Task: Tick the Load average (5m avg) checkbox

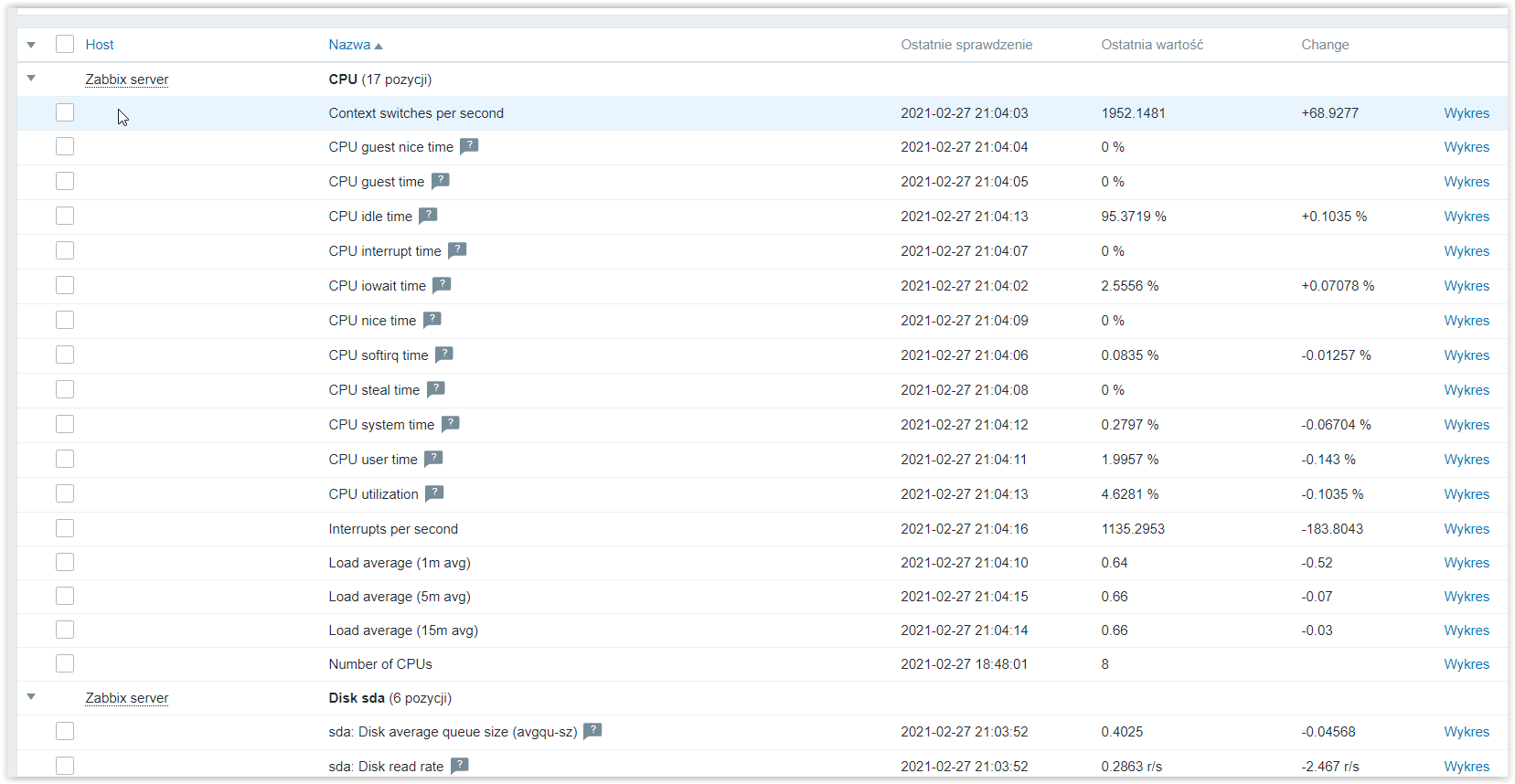Action: tap(65, 596)
